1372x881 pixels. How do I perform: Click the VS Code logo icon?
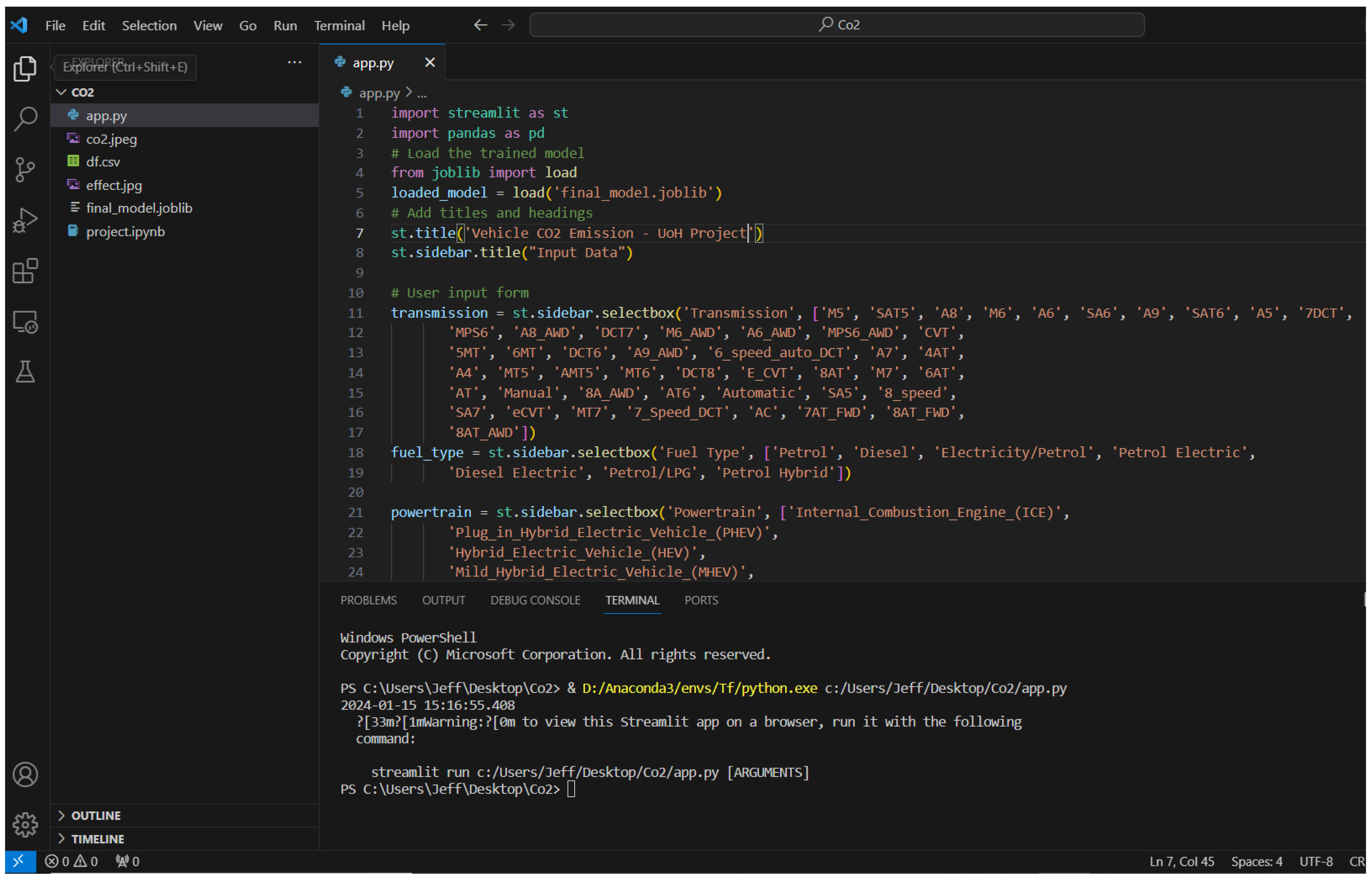pyautogui.click(x=19, y=25)
